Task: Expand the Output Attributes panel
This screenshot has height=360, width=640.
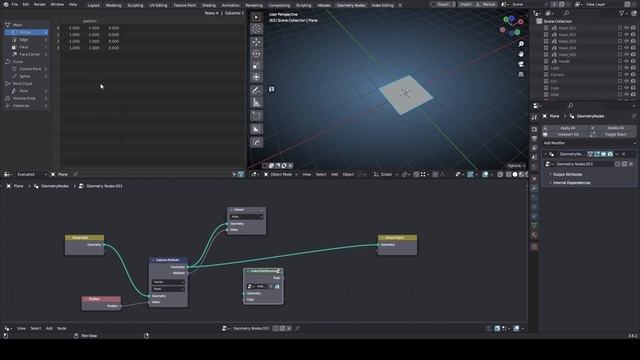Action: click(x=567, y=174)
